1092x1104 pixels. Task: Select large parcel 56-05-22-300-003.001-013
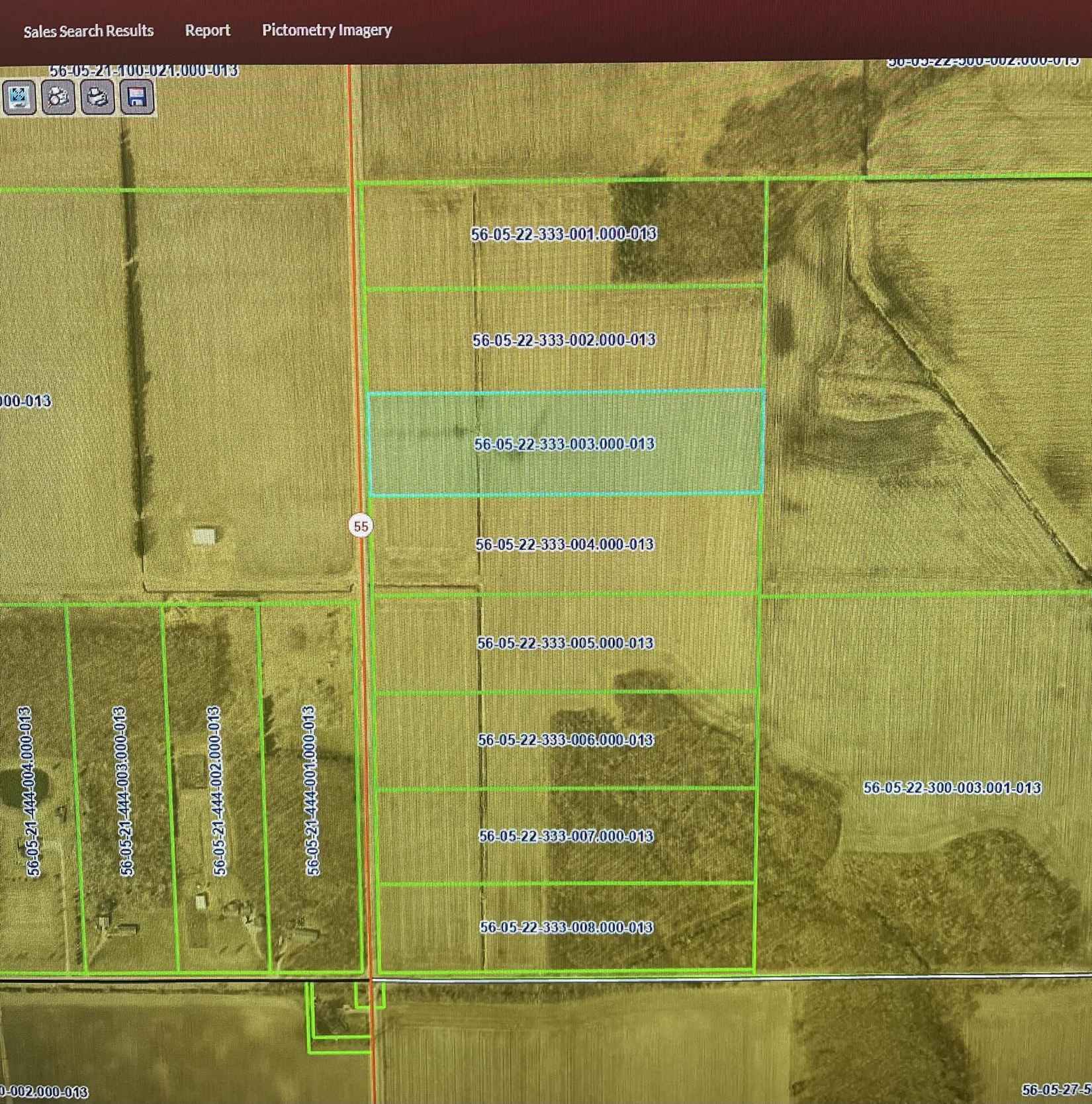(952, 787)
